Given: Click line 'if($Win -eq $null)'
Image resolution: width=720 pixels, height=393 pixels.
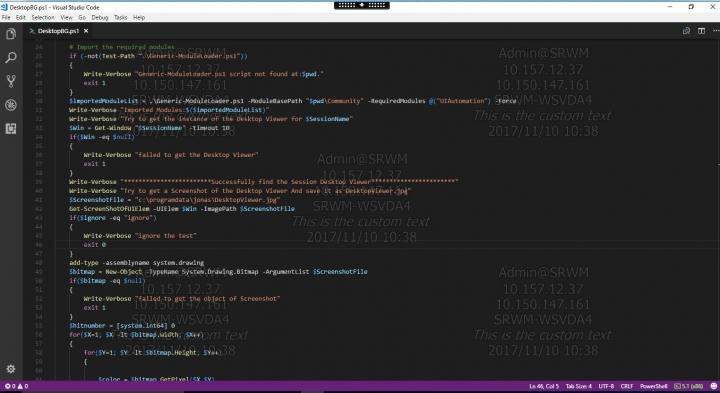Looking at the screenshot, I should point(101,137).
